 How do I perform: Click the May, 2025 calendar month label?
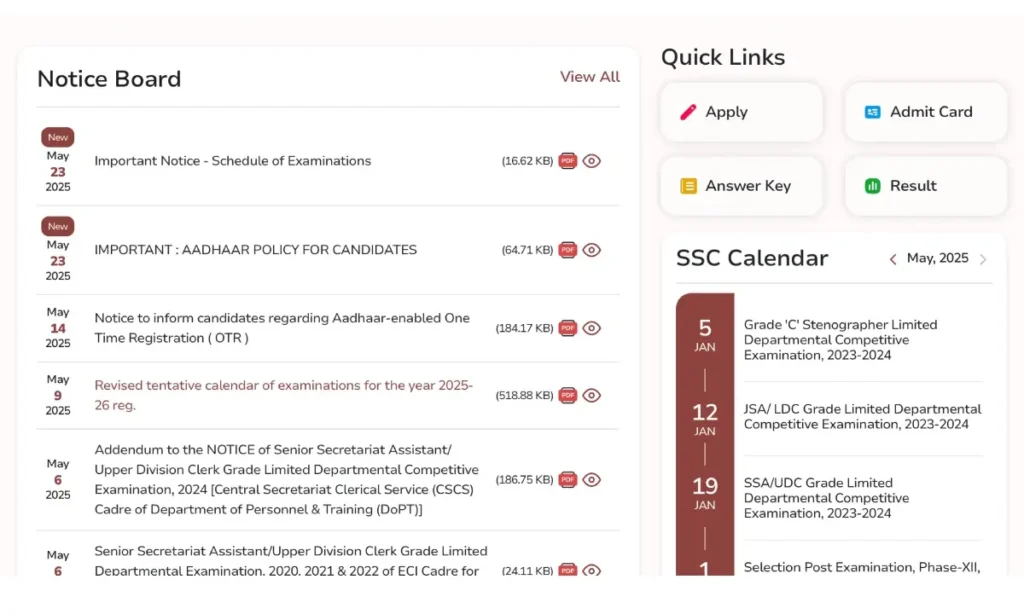click(937, 258)
